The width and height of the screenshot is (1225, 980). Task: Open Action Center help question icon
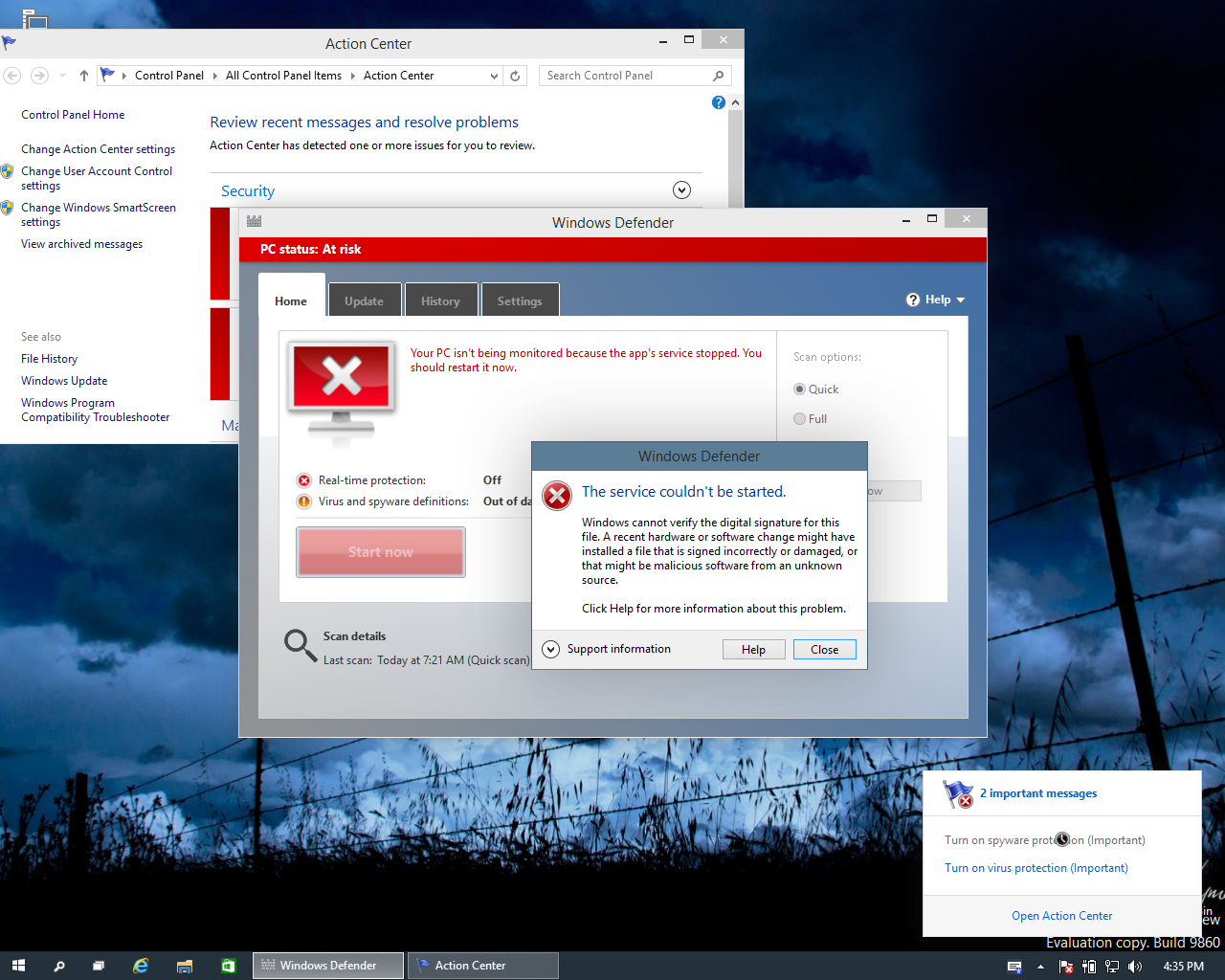(x=719, y=102)
